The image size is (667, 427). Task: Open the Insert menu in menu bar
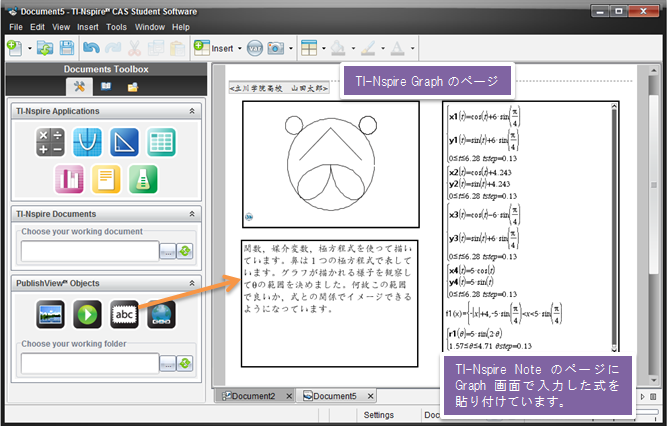88,27
